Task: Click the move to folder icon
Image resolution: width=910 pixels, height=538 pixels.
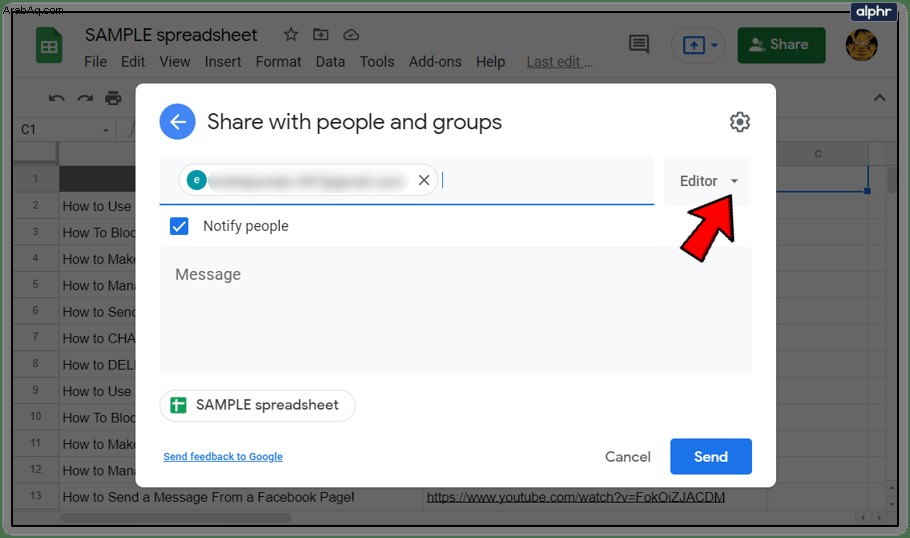Action: point(321,35)
